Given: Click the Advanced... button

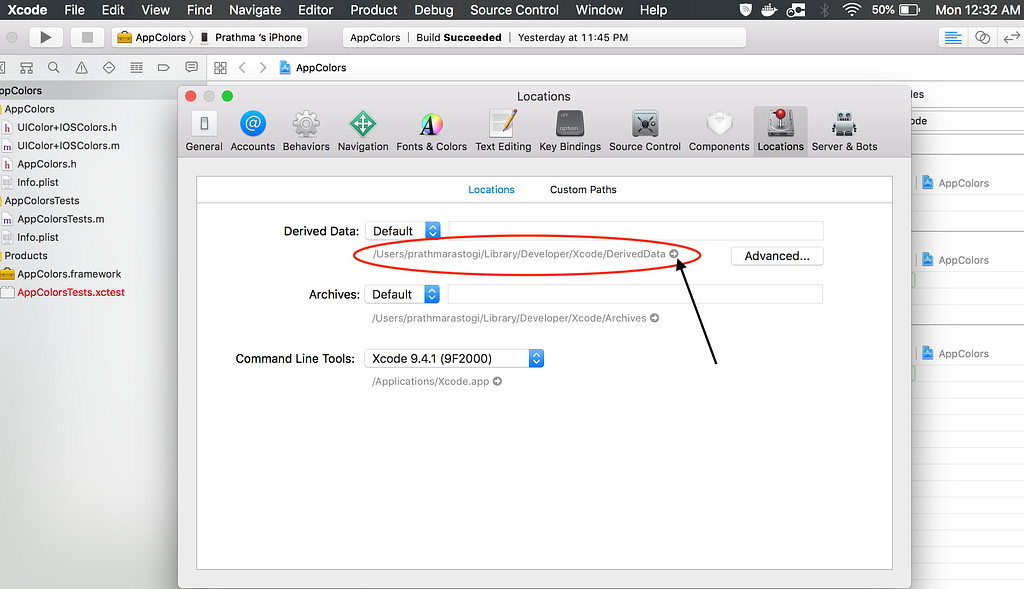Looking at the screenshot, I should [x=776, y=256].
